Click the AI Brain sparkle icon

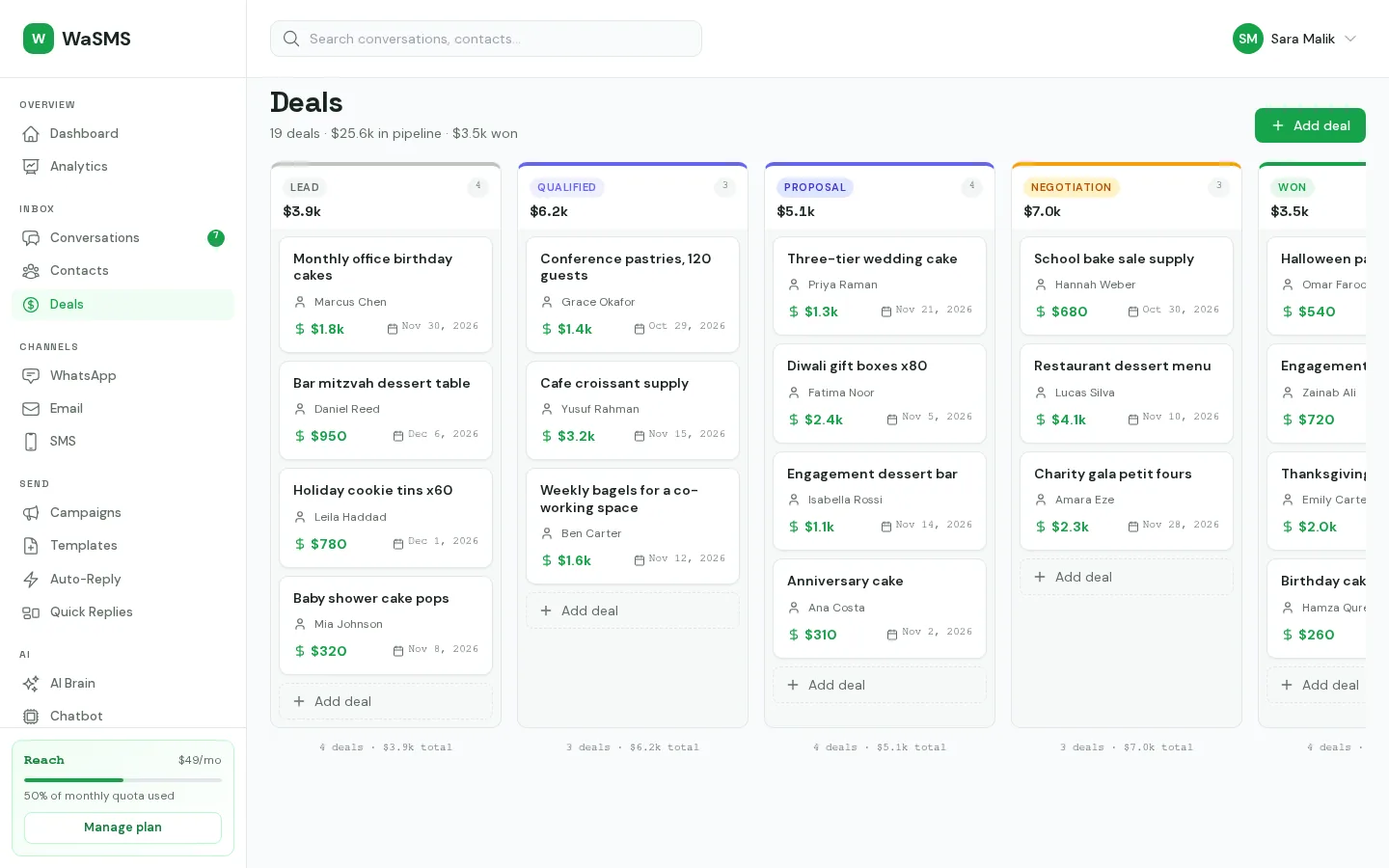coord(31,684)
